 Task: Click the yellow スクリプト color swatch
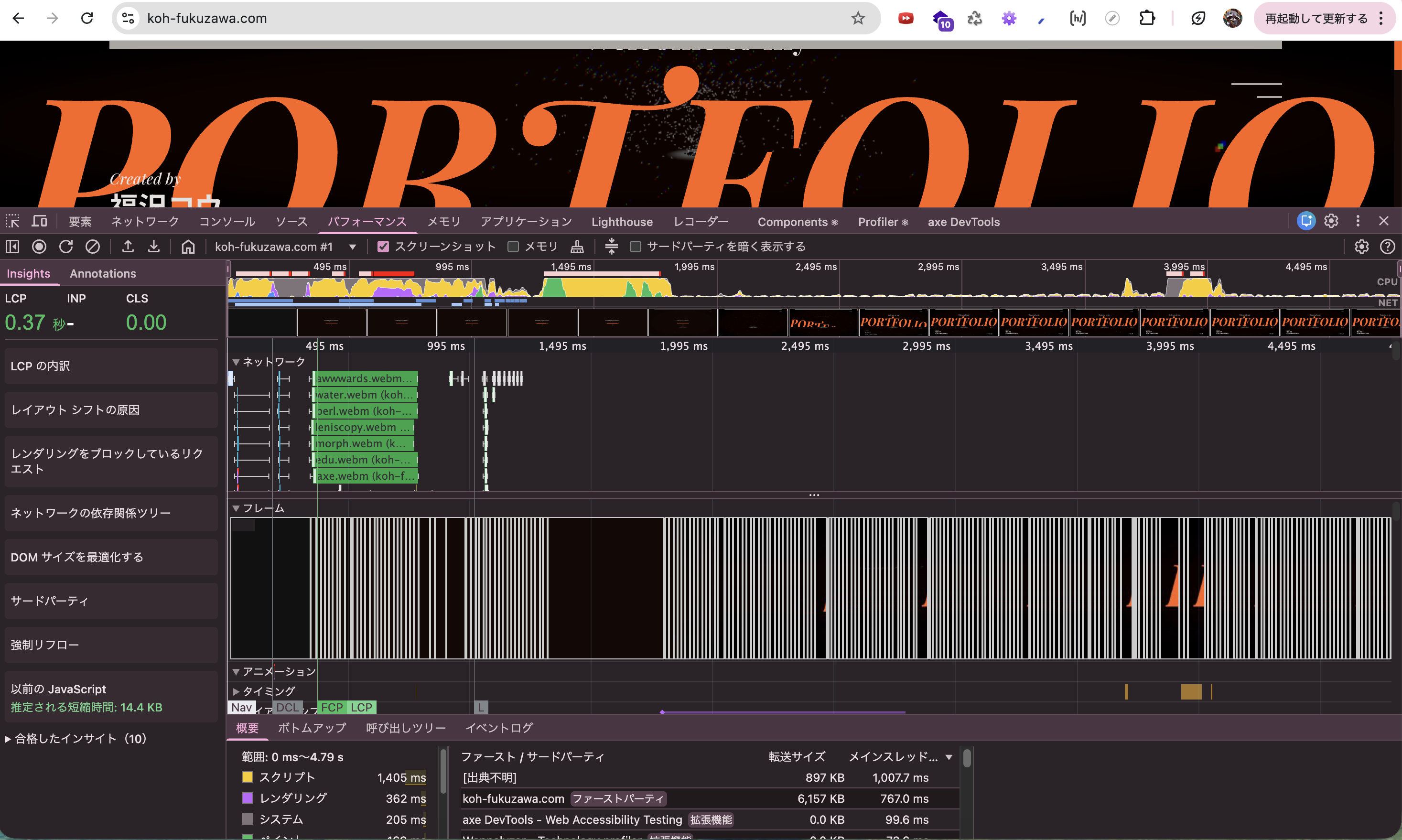tap(248, 777)
